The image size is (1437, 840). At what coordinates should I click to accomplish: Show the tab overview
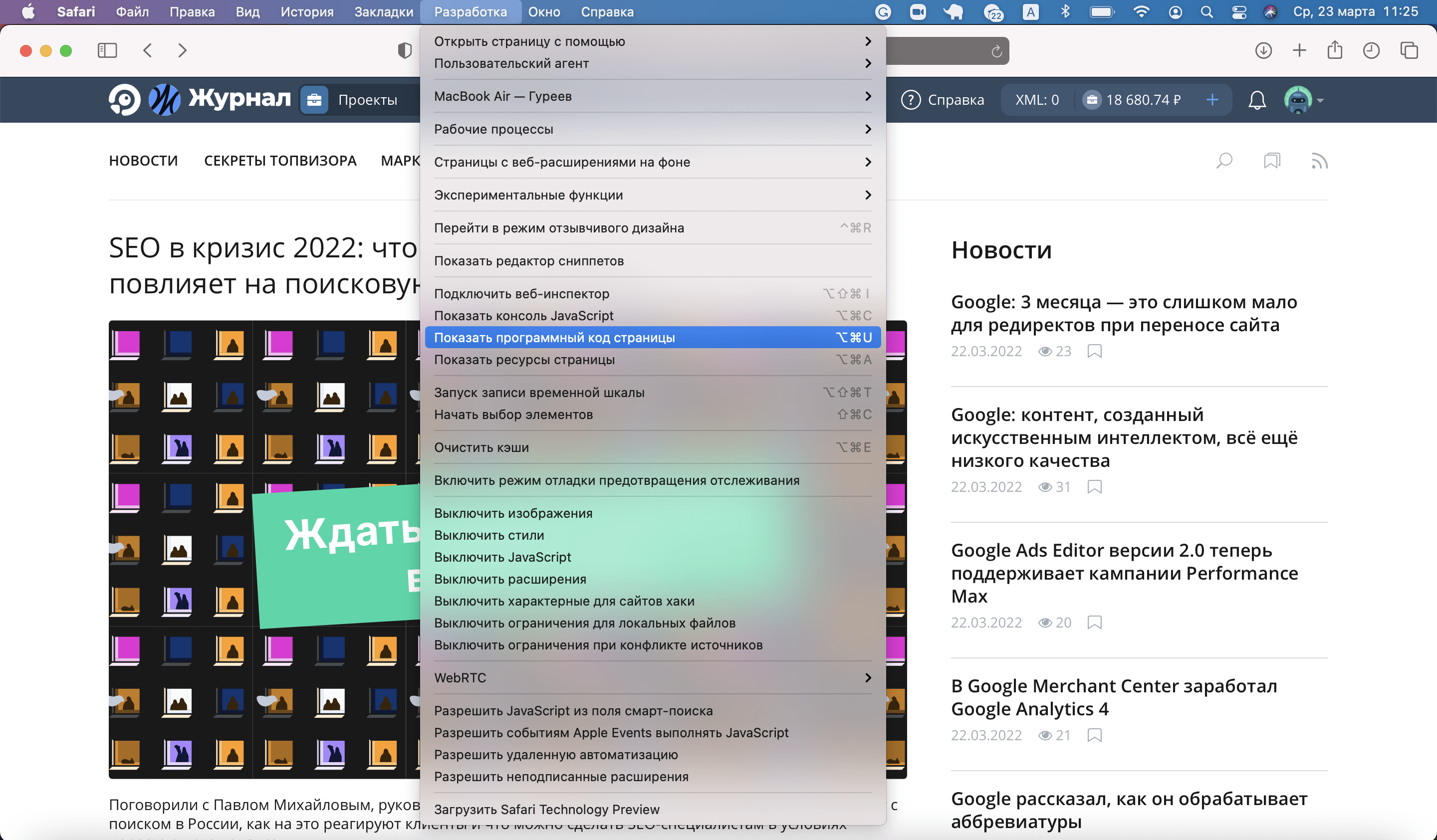[x=1409, y=51]
